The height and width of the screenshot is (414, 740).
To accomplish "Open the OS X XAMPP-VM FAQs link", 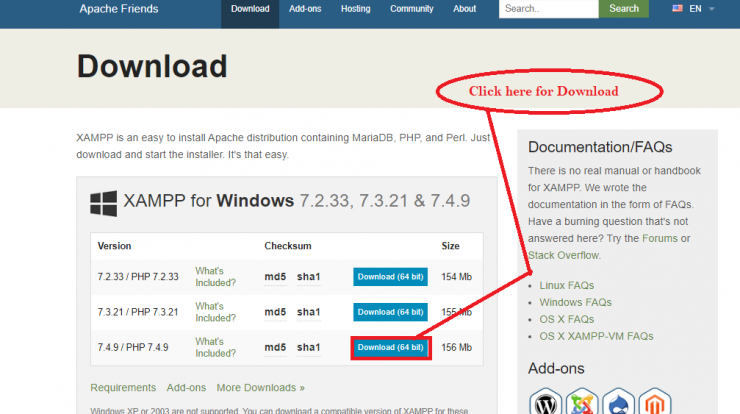I will click(x=596, y=337).
